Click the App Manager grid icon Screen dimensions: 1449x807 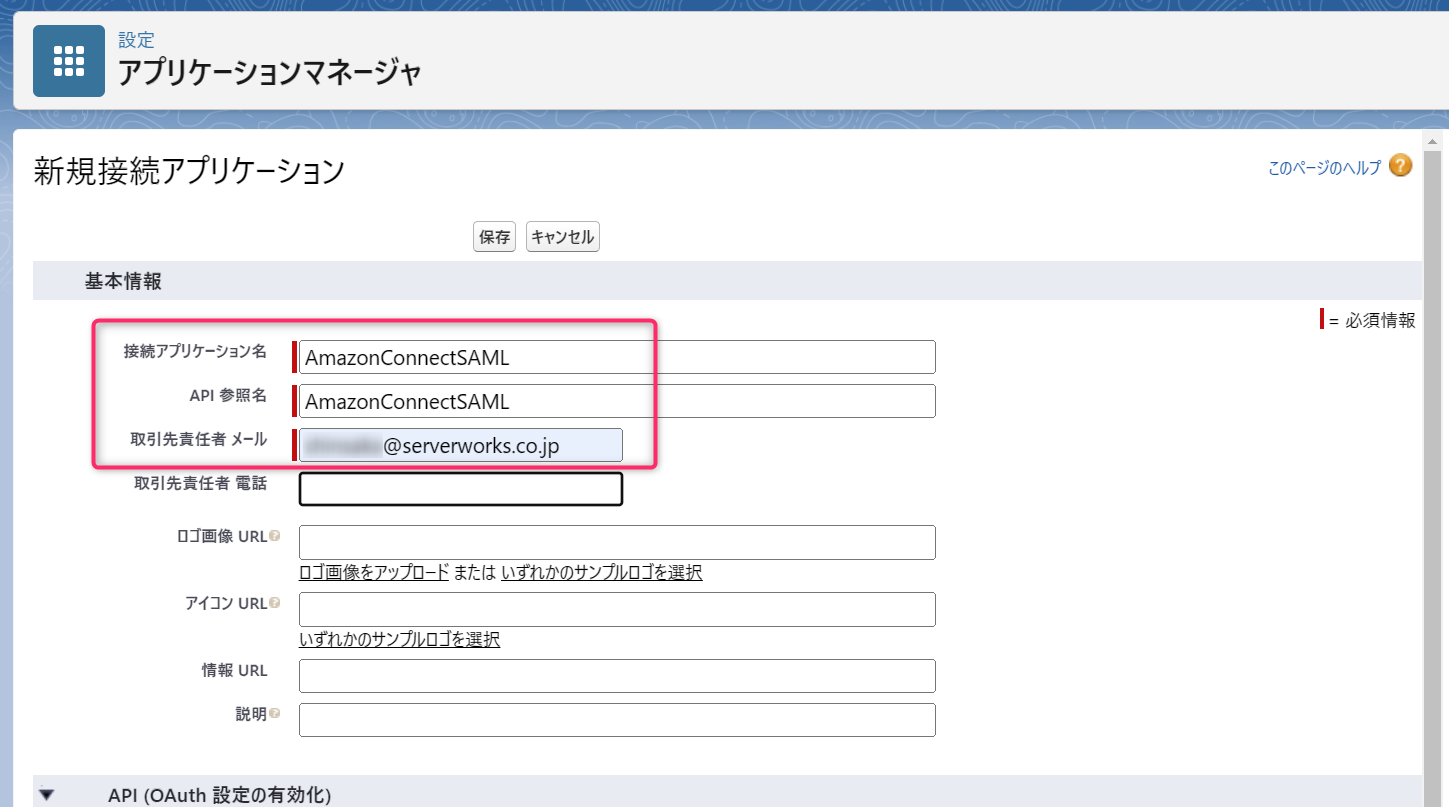pos(69,61)
